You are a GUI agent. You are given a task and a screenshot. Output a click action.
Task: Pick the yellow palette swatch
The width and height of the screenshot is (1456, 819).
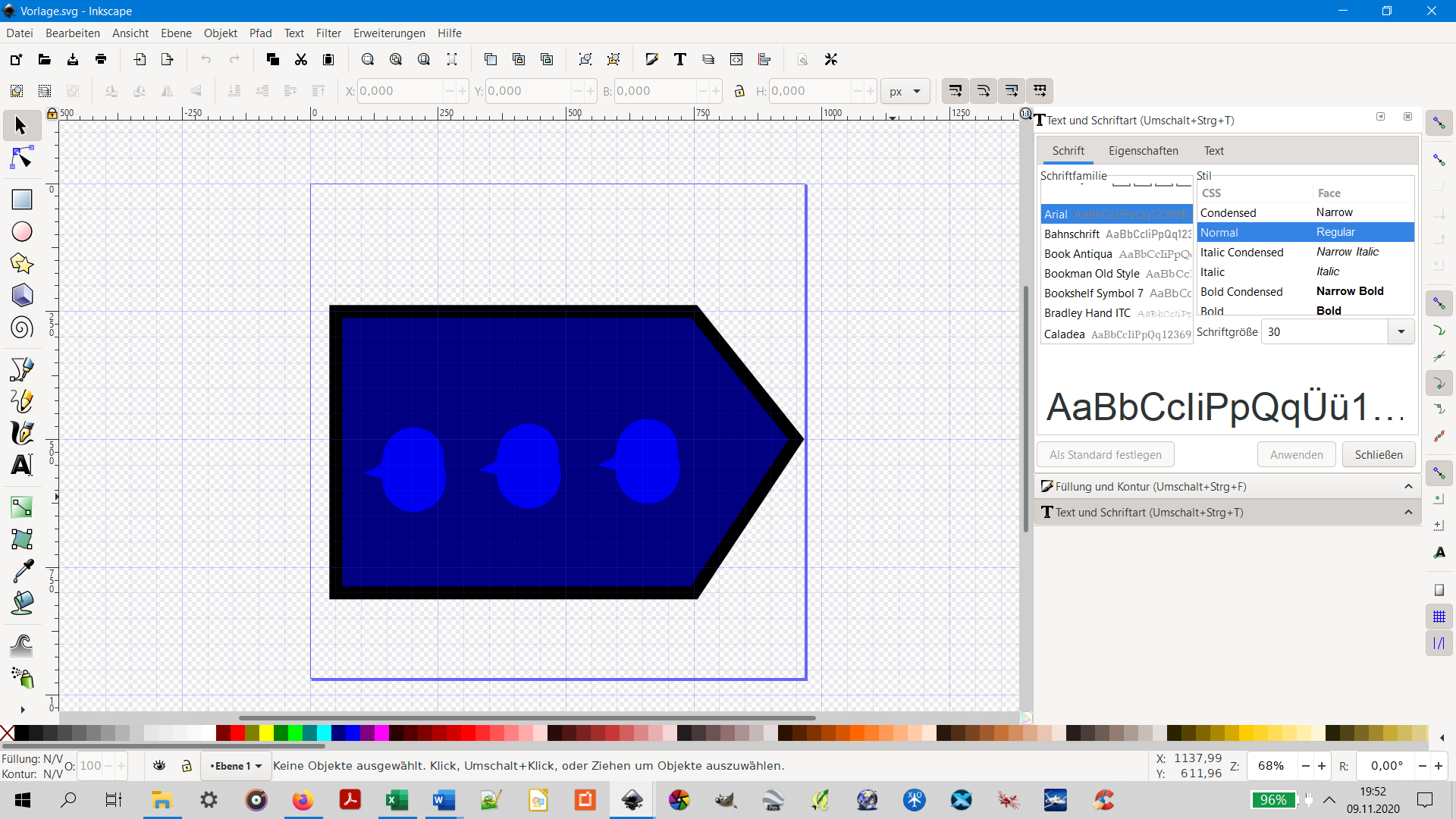click(266, 733)
